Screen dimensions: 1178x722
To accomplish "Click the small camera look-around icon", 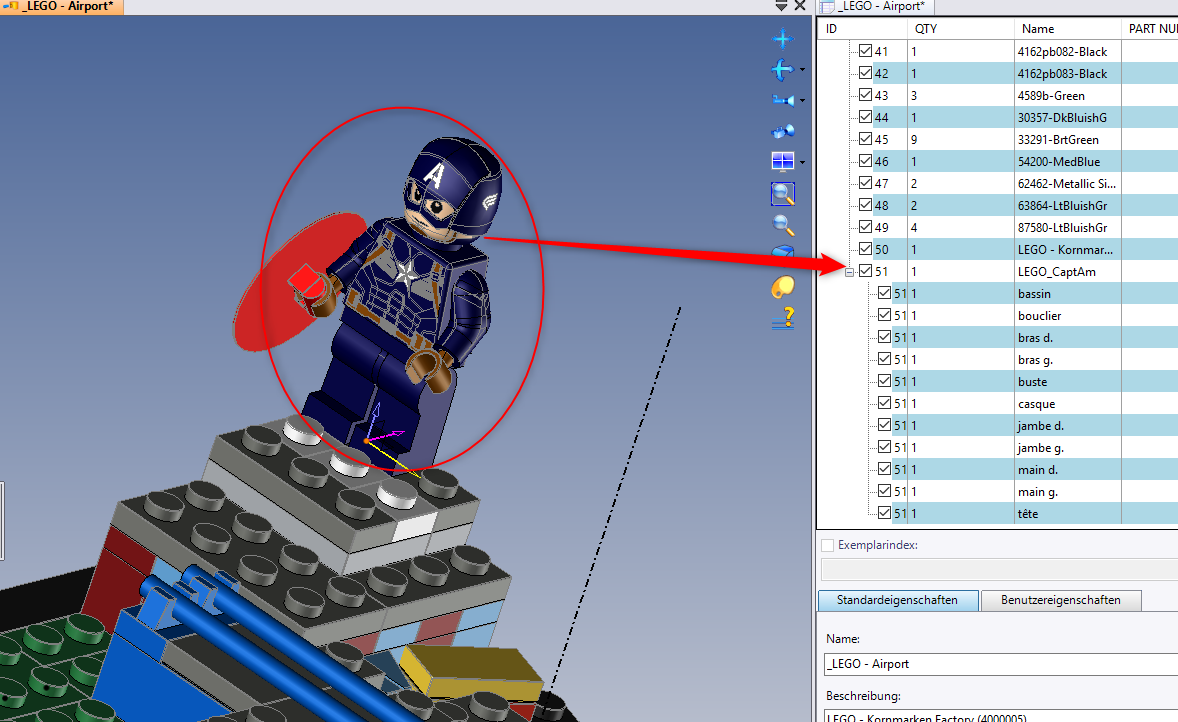I will tap(782, 131).
